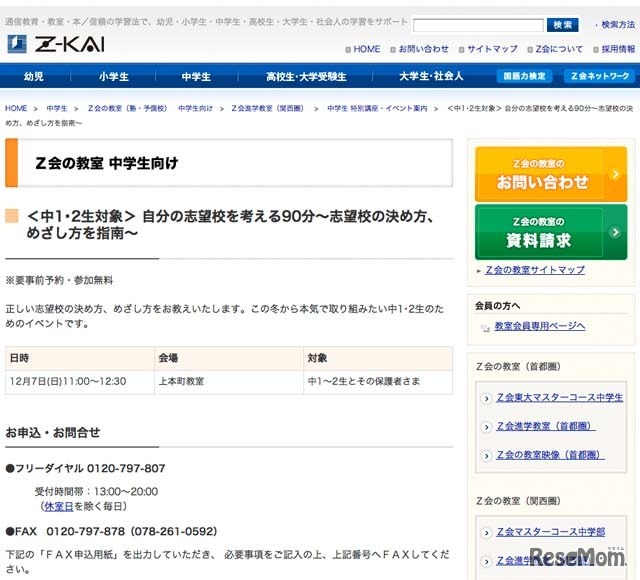This screenshot has width=640, height=580.
Task: Click the Z会の教室 中学生向け heading
Action: [x=107, y=163]
